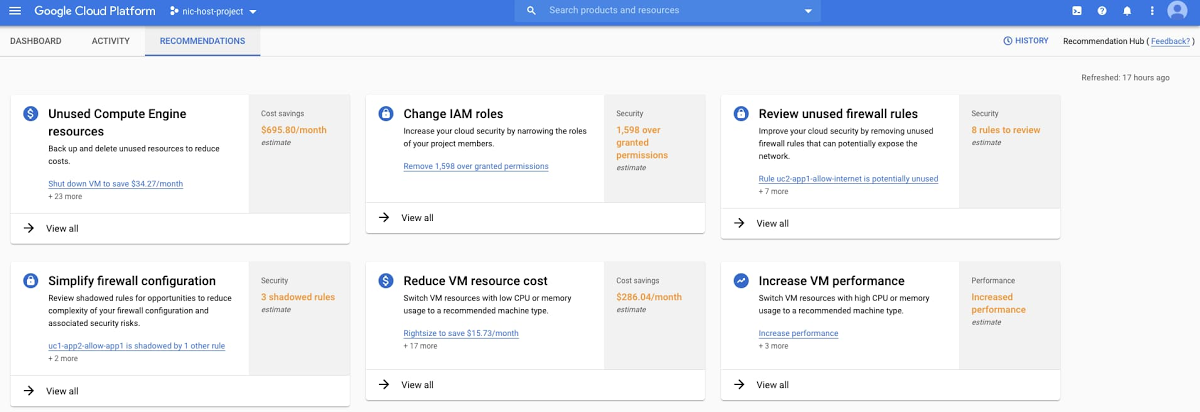This screenshot has width=1200, height=412.
Task: Select the Recommendations tab
Action: [x=202, y=41]
